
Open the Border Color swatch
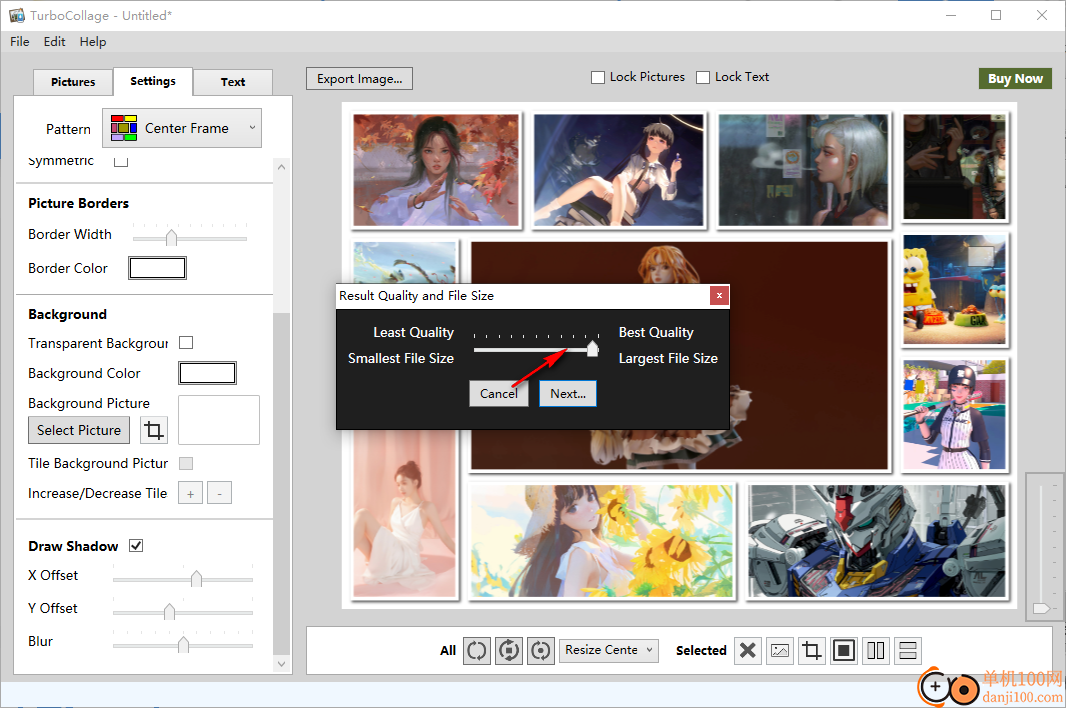pos(157,268)
